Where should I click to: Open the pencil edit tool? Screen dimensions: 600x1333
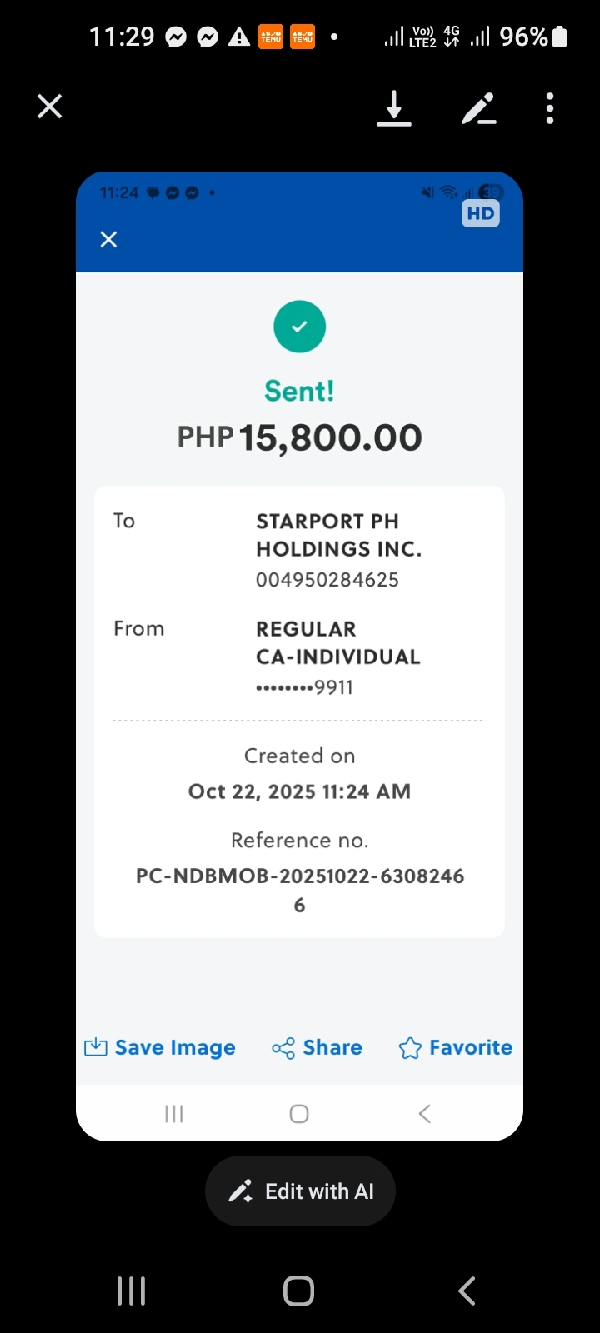tap(479, 108)
